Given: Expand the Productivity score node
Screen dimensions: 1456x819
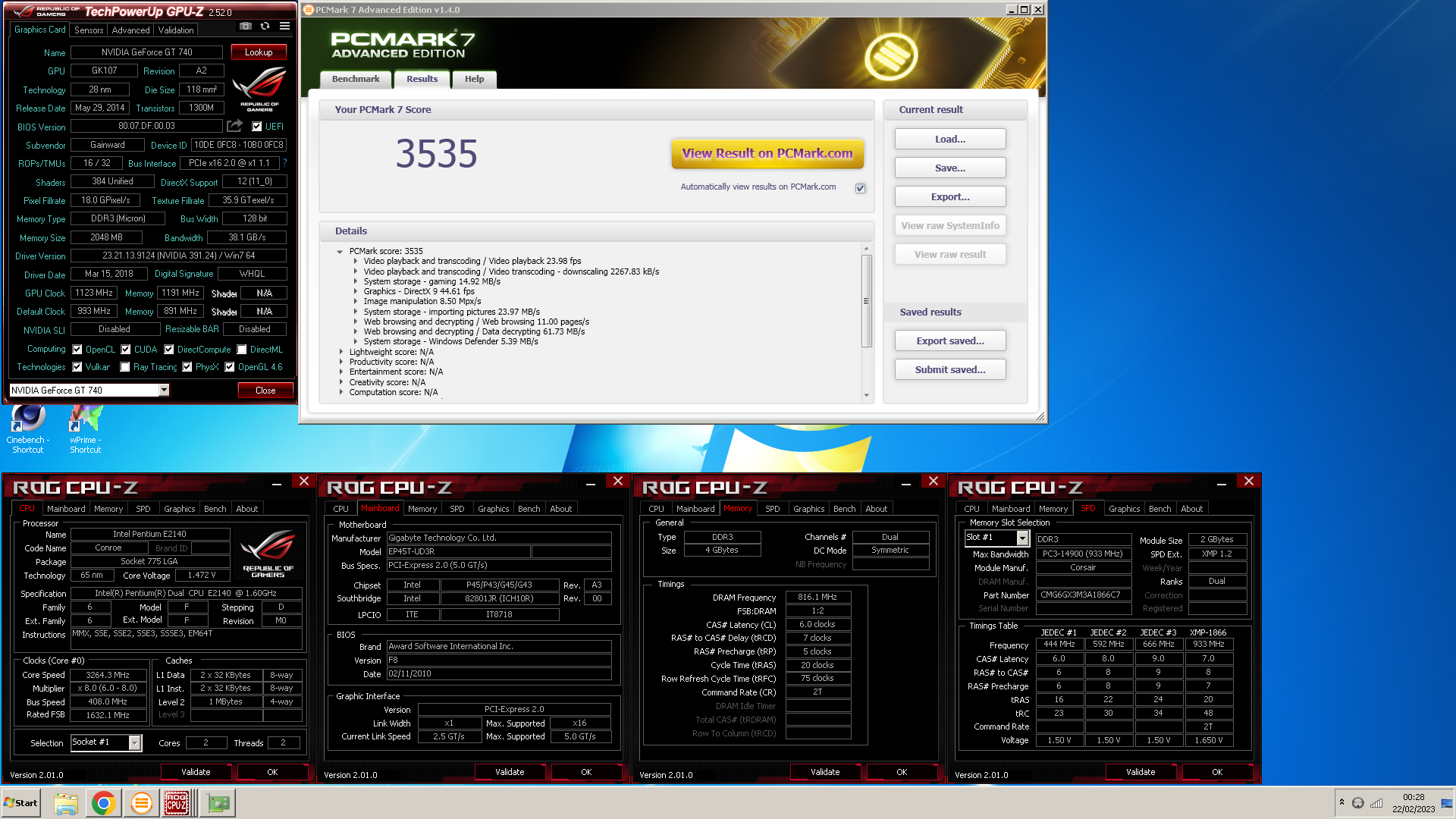Looking at the screenshot, I should point(340,362).
